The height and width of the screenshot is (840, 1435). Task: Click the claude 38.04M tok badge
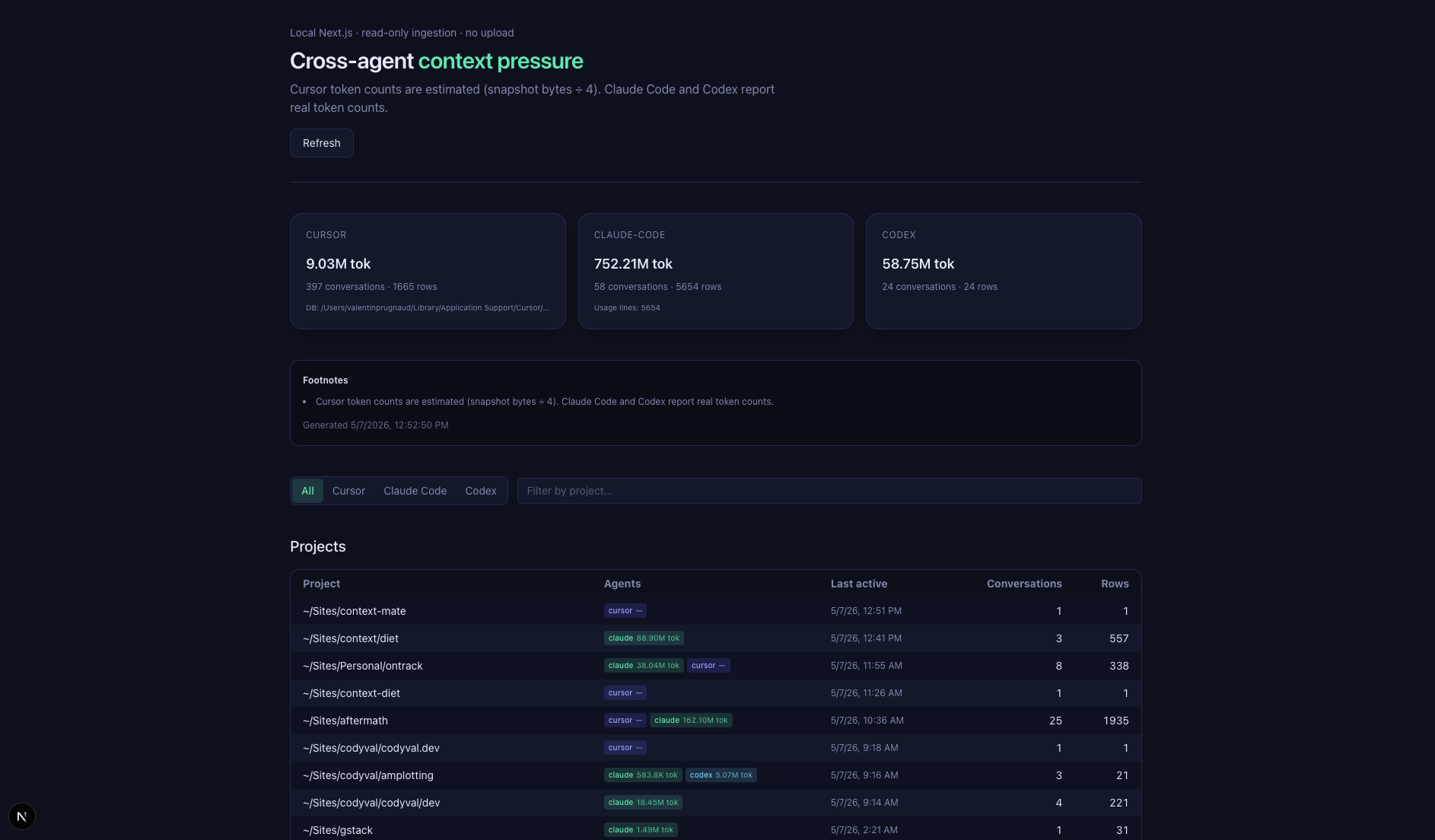644,666
